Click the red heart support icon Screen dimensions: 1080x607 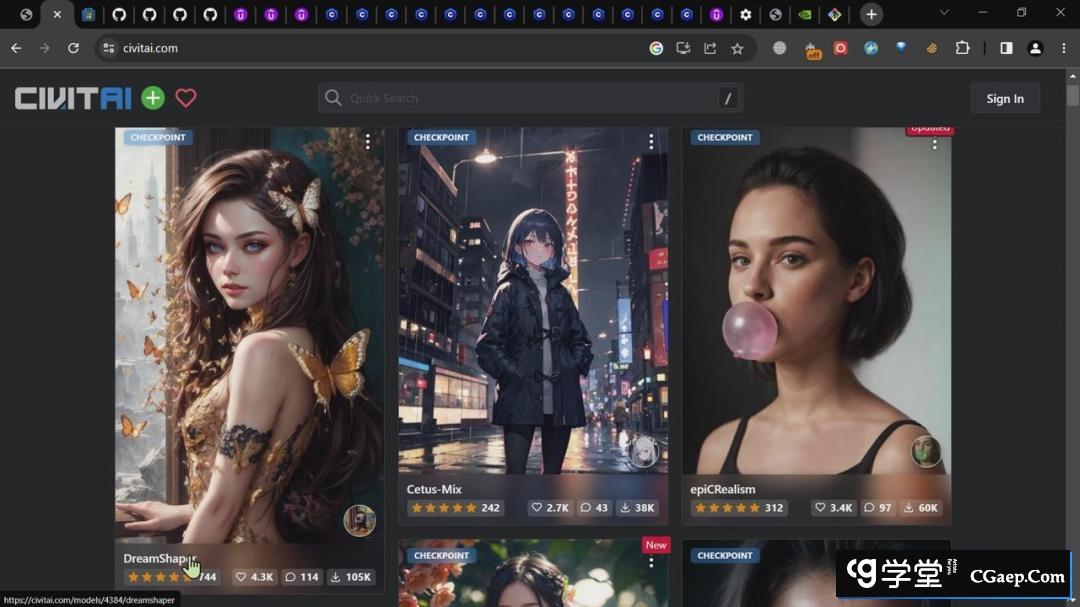186,98
